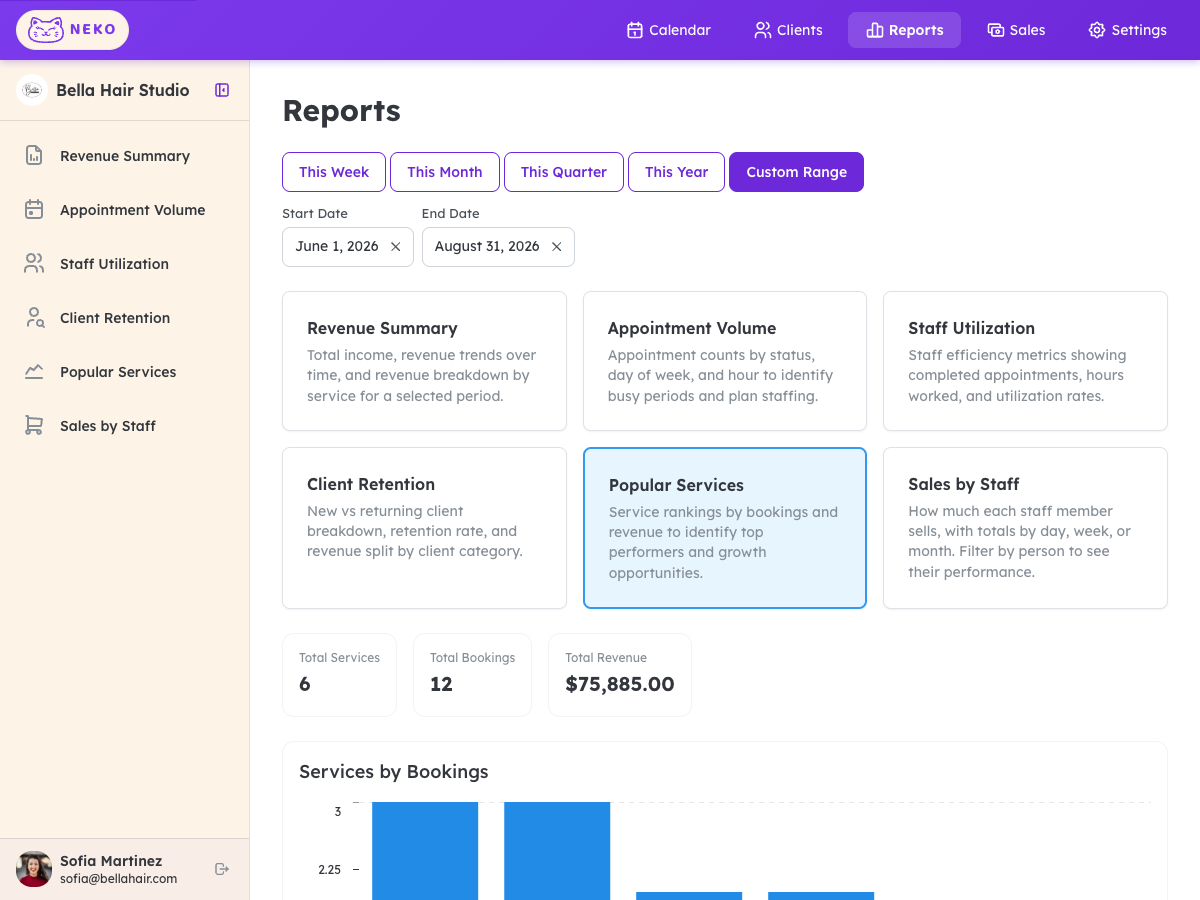Click the log out icon beside Sofia Martinez

coord(222,869)
